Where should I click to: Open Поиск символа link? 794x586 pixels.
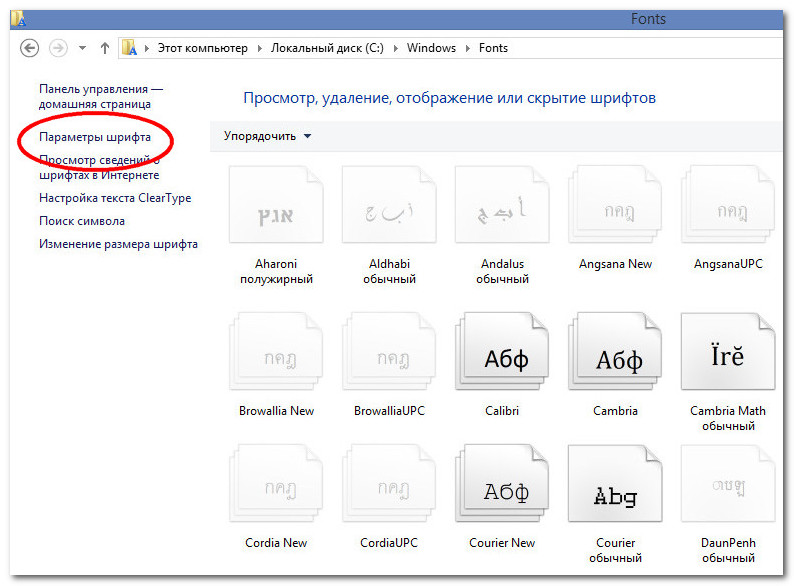coord(82,221)
